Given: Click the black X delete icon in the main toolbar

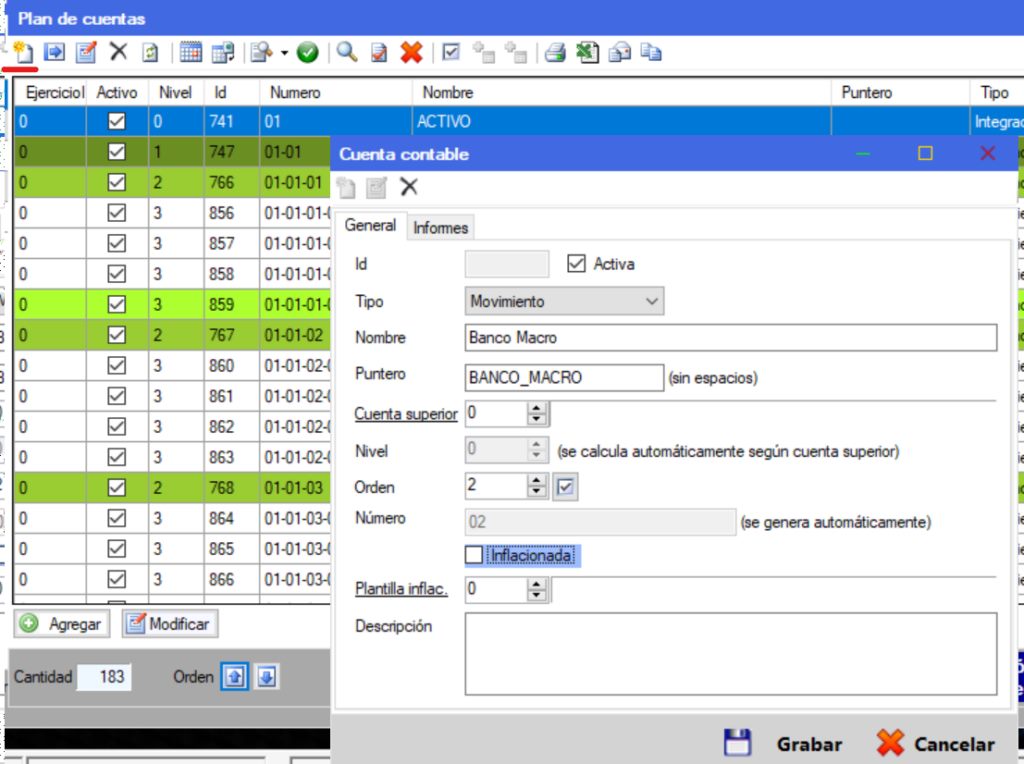Looking at the screenshot, I should (118, 51).
